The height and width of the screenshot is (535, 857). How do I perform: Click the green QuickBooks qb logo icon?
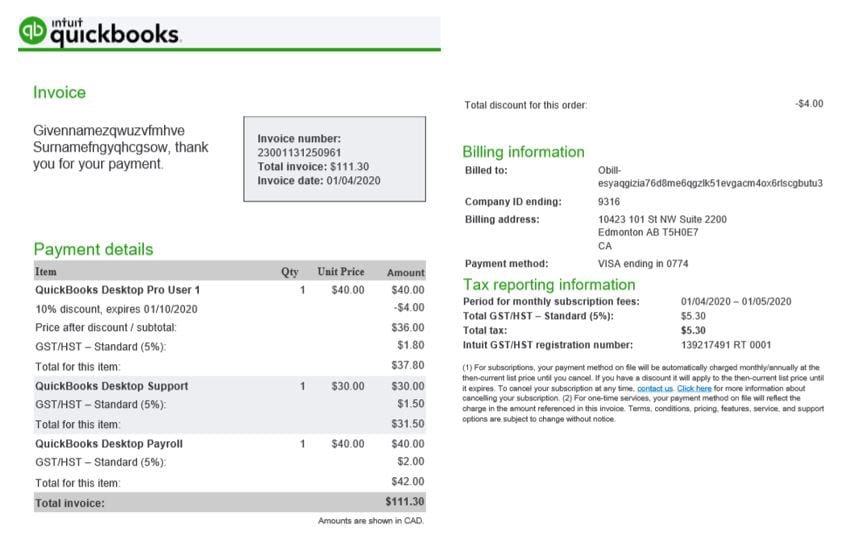pyautogui.click(x=32, y=31)
